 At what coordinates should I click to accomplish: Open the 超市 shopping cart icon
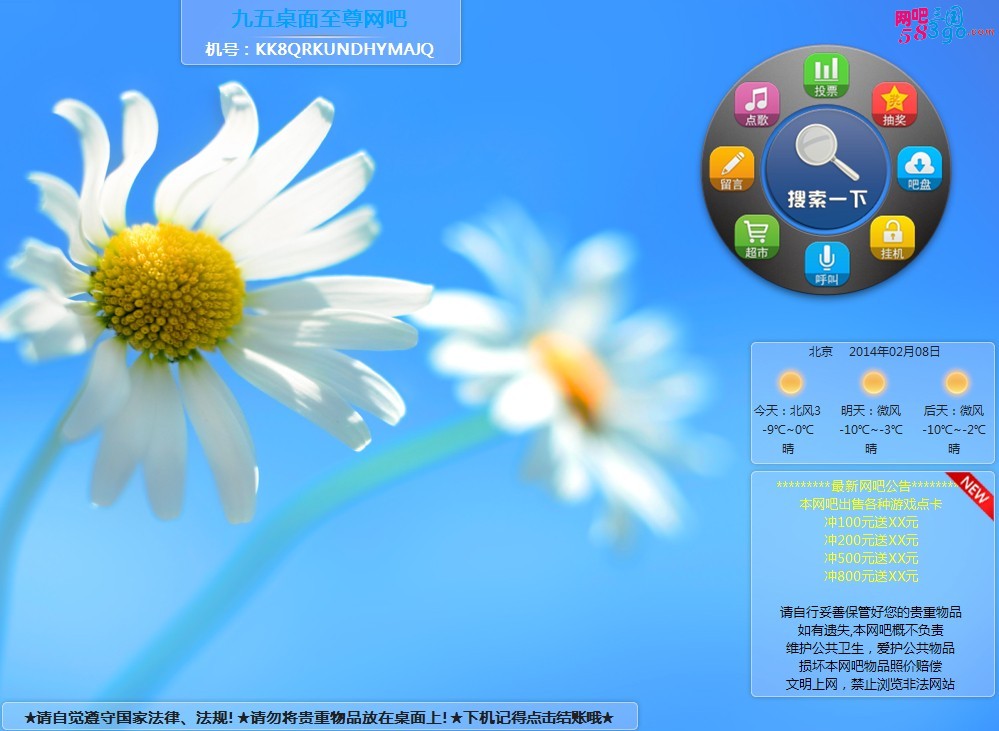[x=757, y=237]
